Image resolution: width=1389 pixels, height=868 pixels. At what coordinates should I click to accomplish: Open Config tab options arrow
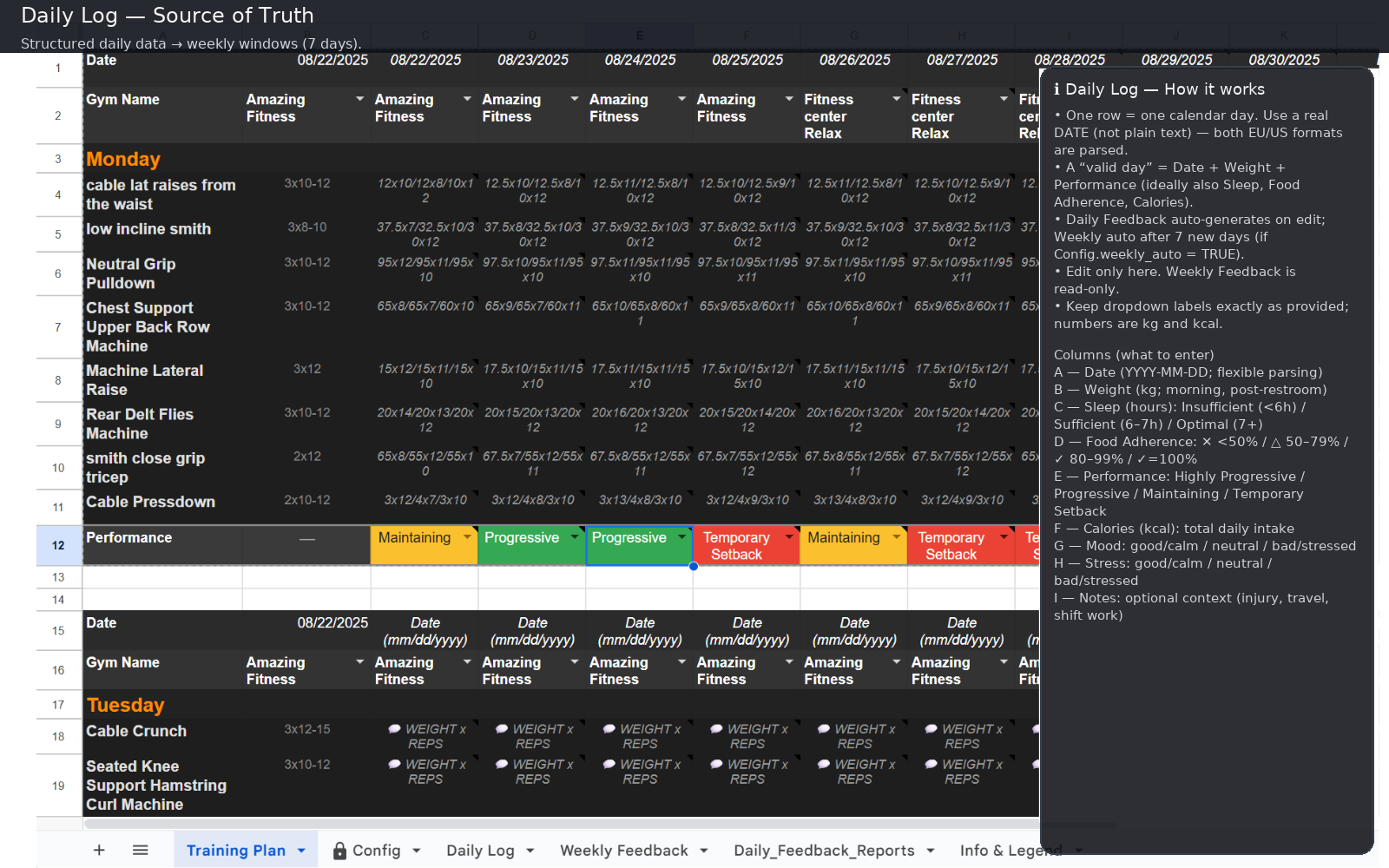point(417,851)
